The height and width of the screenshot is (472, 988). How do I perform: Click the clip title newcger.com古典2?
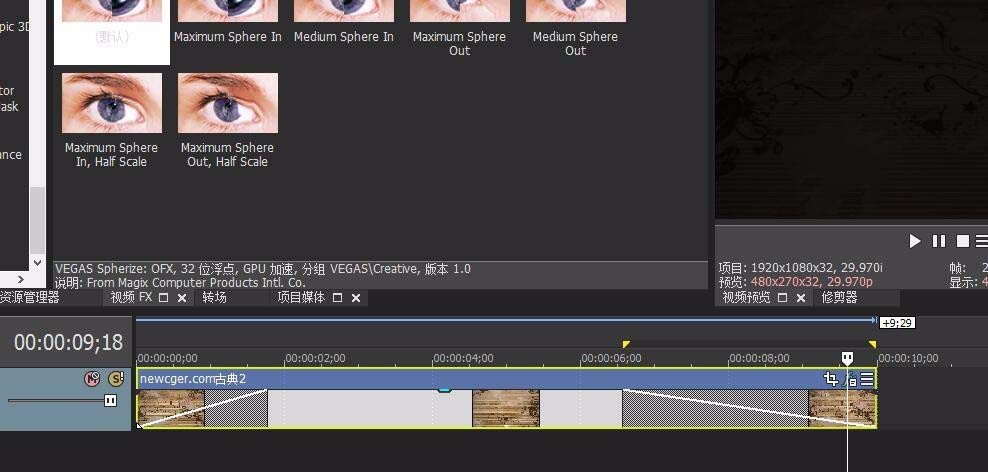193,379
